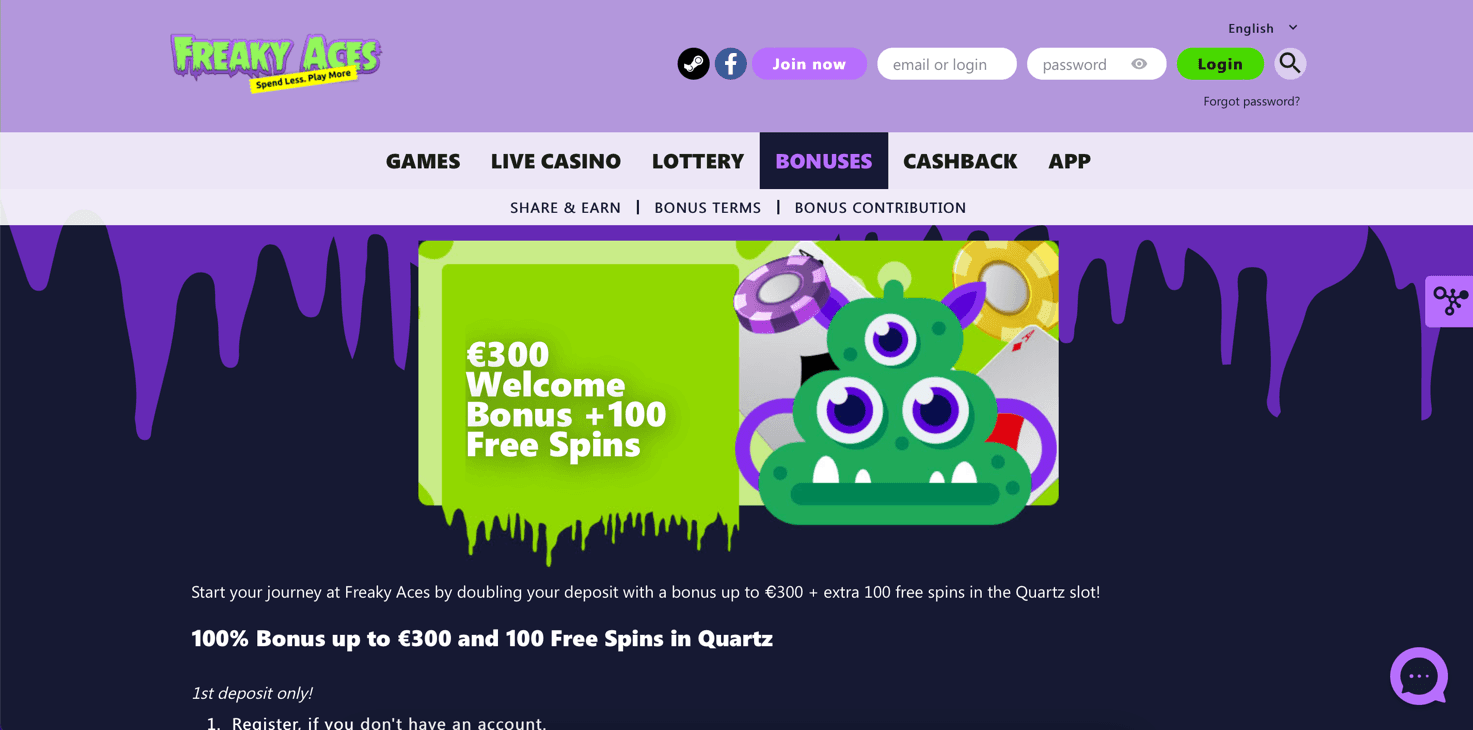This screenshot has width=1473, height=730.
Task: Open the Forgot password link
Action: pyautogui.click(x=1251, y=101)
